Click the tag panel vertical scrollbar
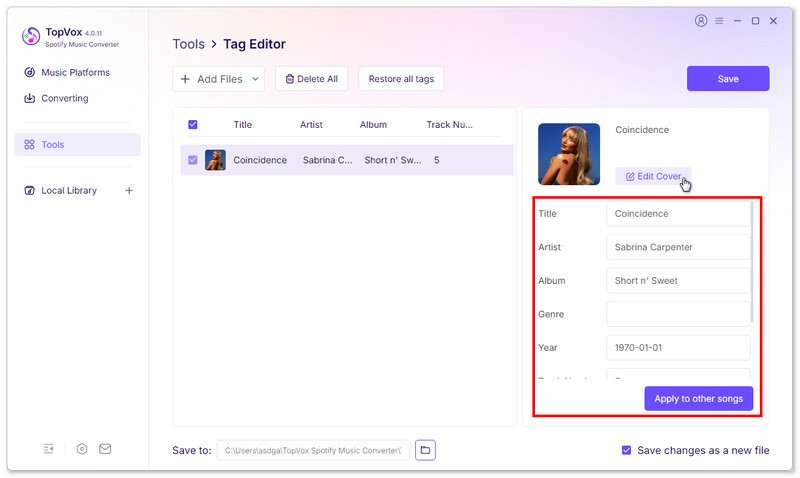 point(752,262)
